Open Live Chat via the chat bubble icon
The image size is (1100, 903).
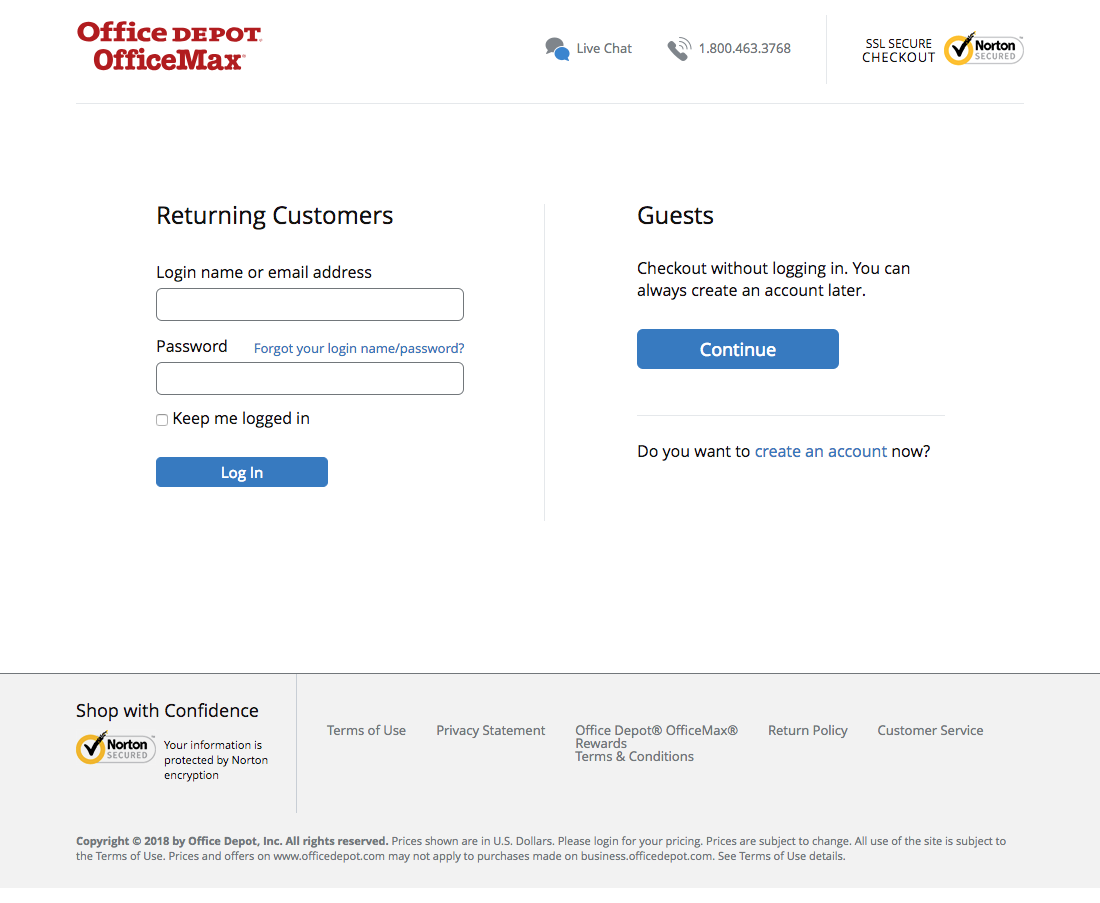pyautogui.click(x=557, y=47)
